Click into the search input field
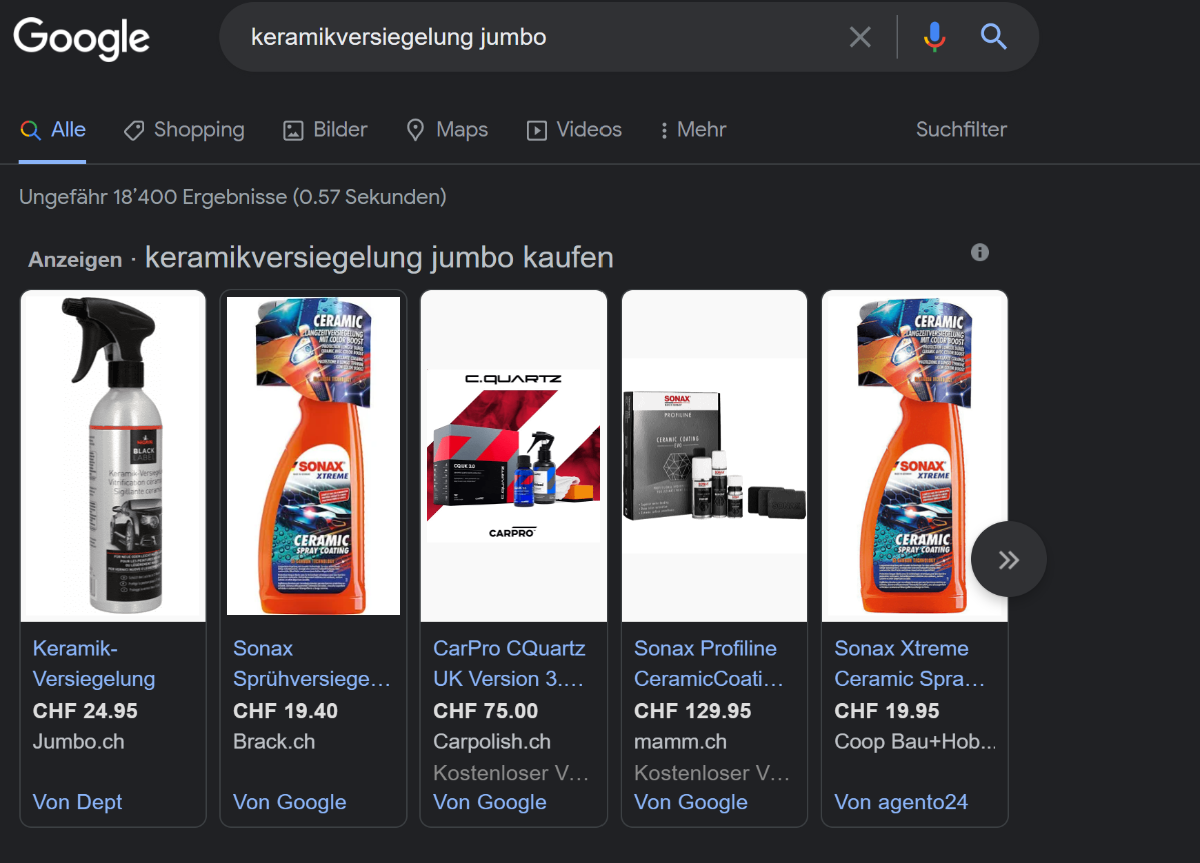This screenshot has height=863, width=1200. (x=540, y=38)
